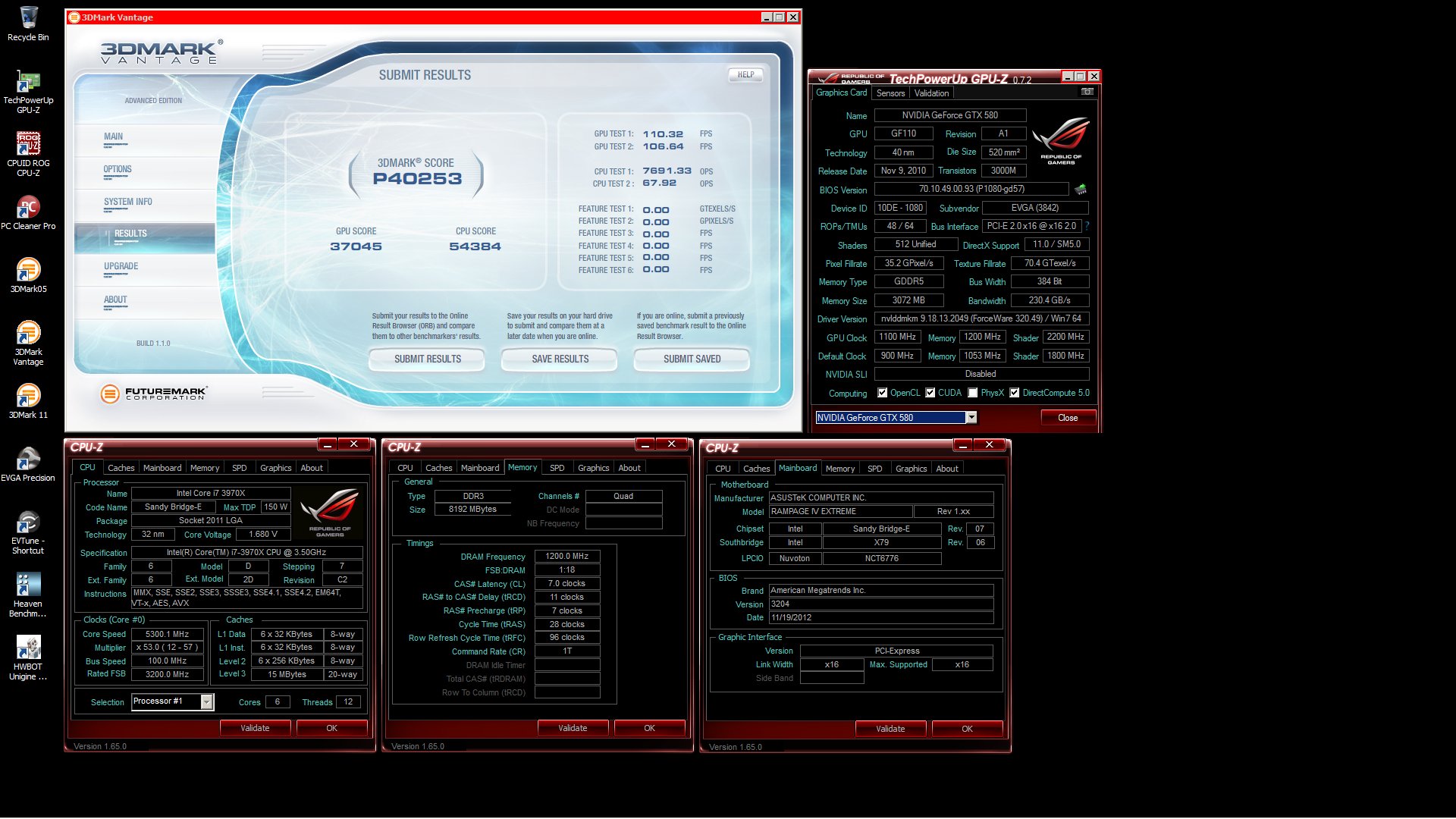Launch the 3DMark05 desktop shortcut
The image size is (1456, 819).
28,276
